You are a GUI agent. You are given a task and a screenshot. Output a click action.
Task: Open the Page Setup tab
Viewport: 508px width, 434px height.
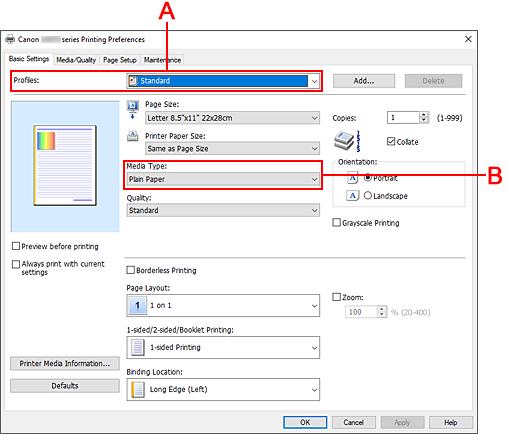[120, 60]
